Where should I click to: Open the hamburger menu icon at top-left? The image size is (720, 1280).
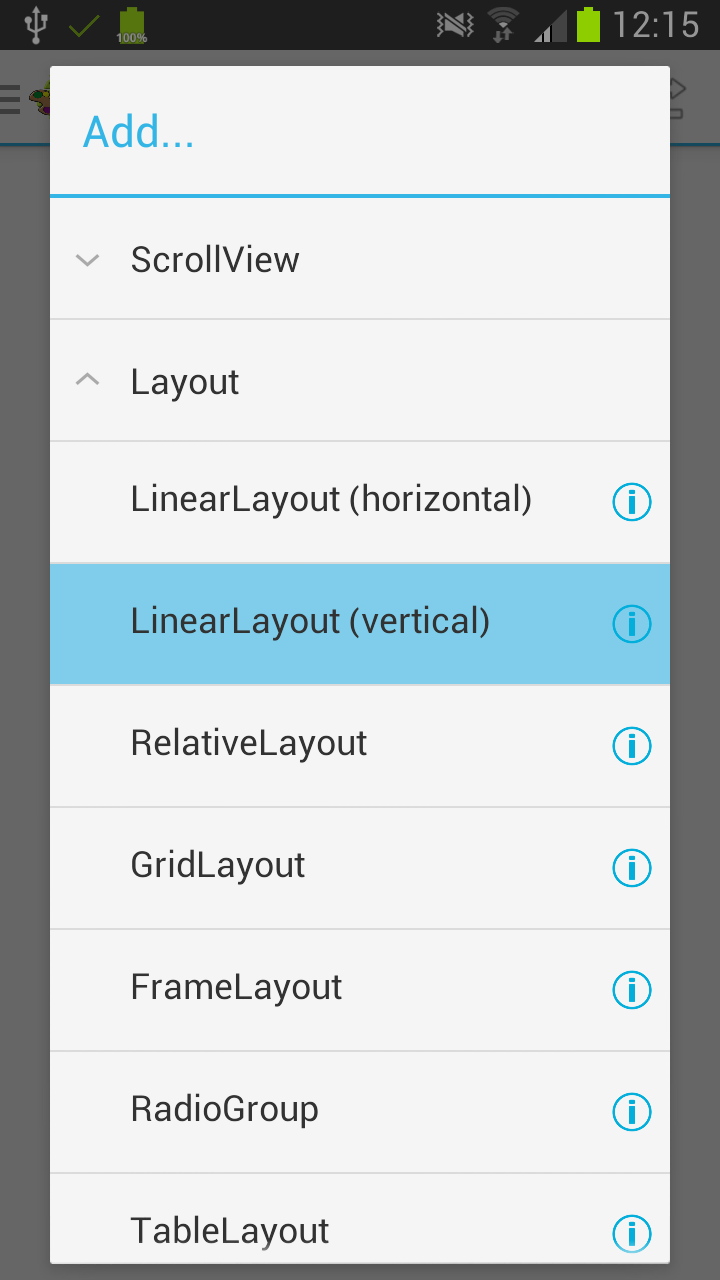click(x=10, y=99)
